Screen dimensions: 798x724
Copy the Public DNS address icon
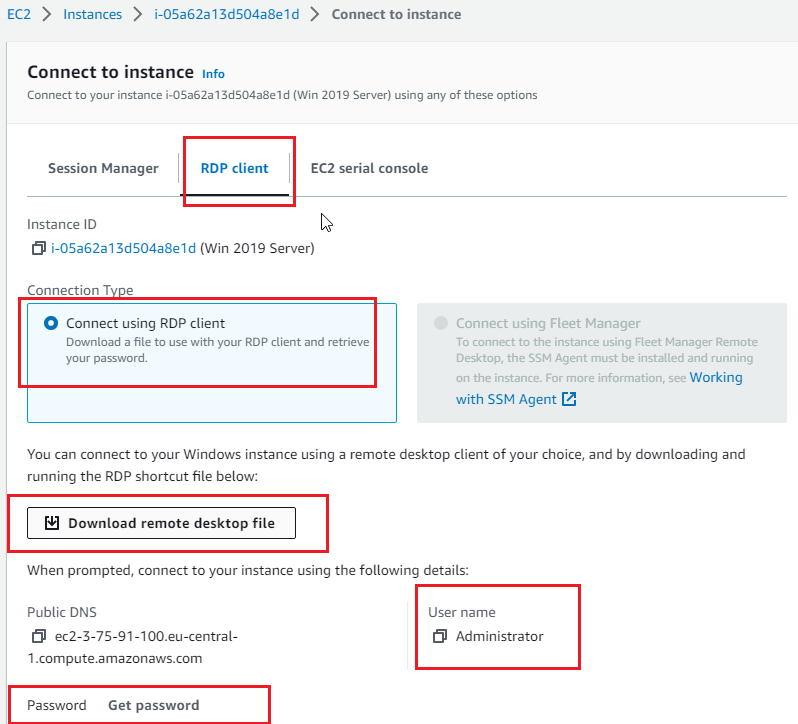[x=39, y=636]
